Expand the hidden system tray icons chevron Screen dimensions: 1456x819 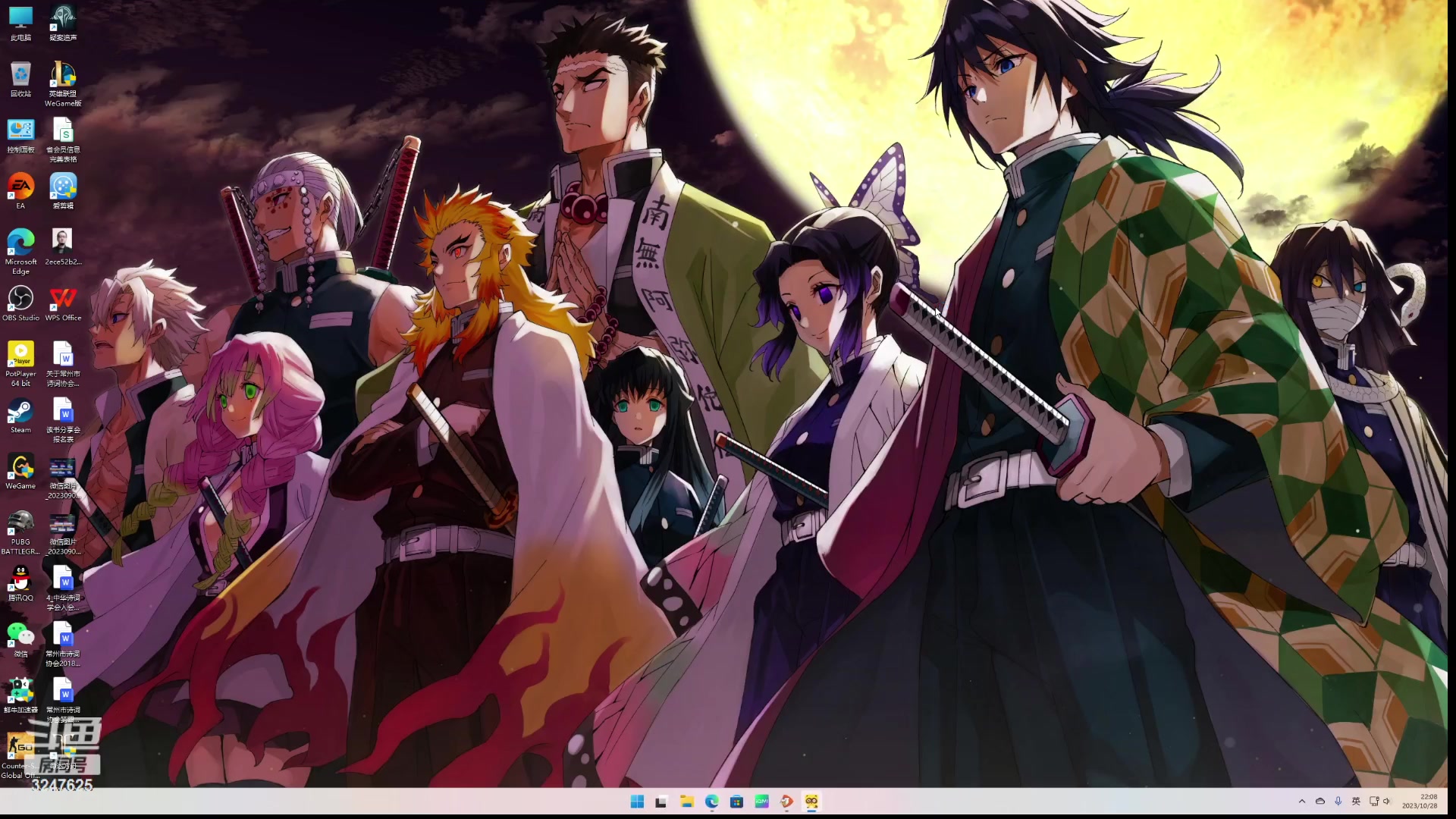click(1302, 802)
